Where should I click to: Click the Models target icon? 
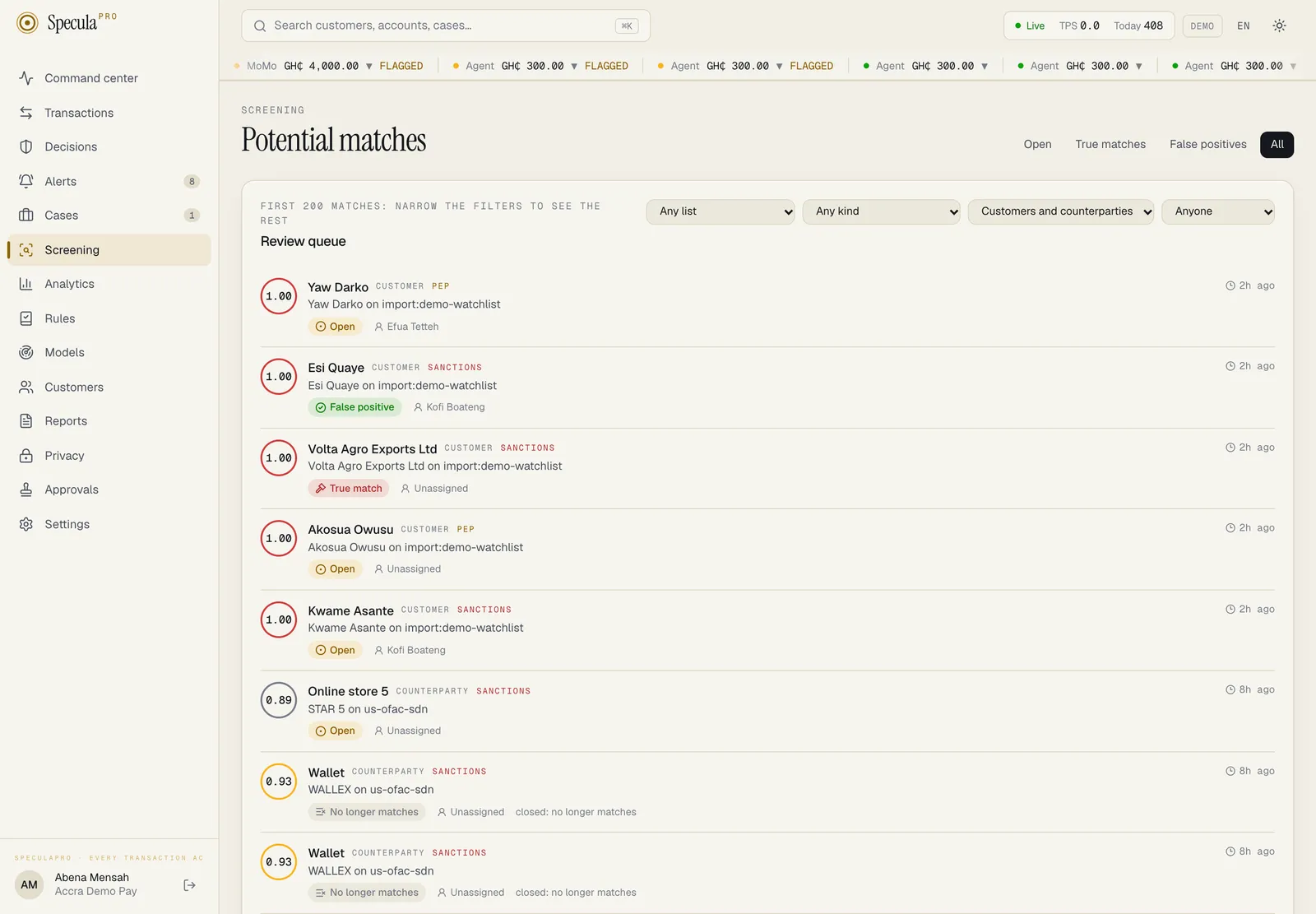point(26,352)
